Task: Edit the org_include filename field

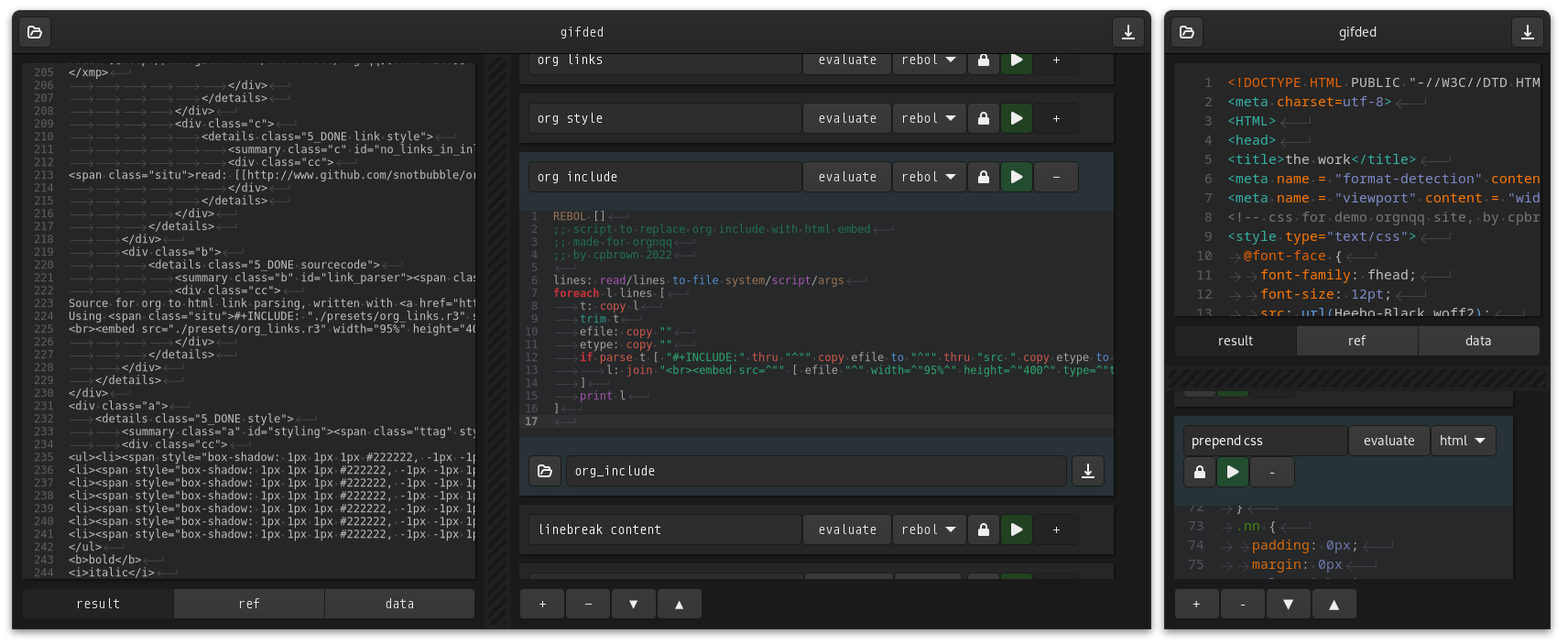Action: click(816, 471)
